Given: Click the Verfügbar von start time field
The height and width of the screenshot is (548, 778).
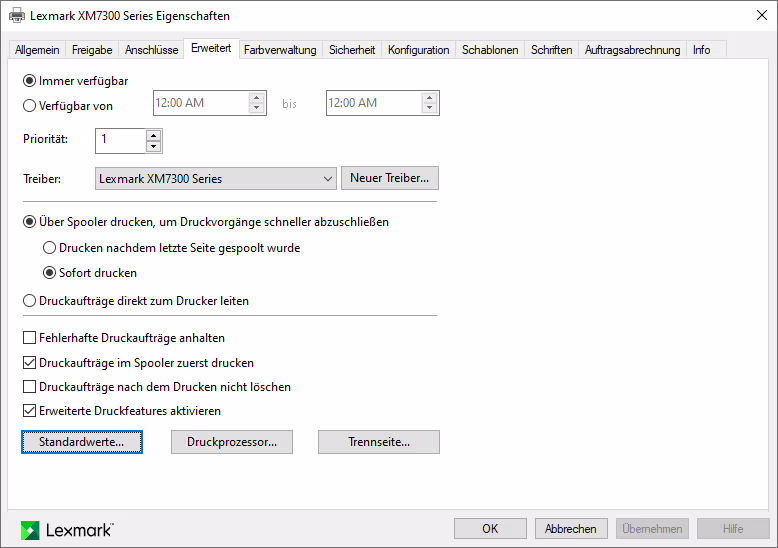Looking at the screenshot, I should click(201, 103).
